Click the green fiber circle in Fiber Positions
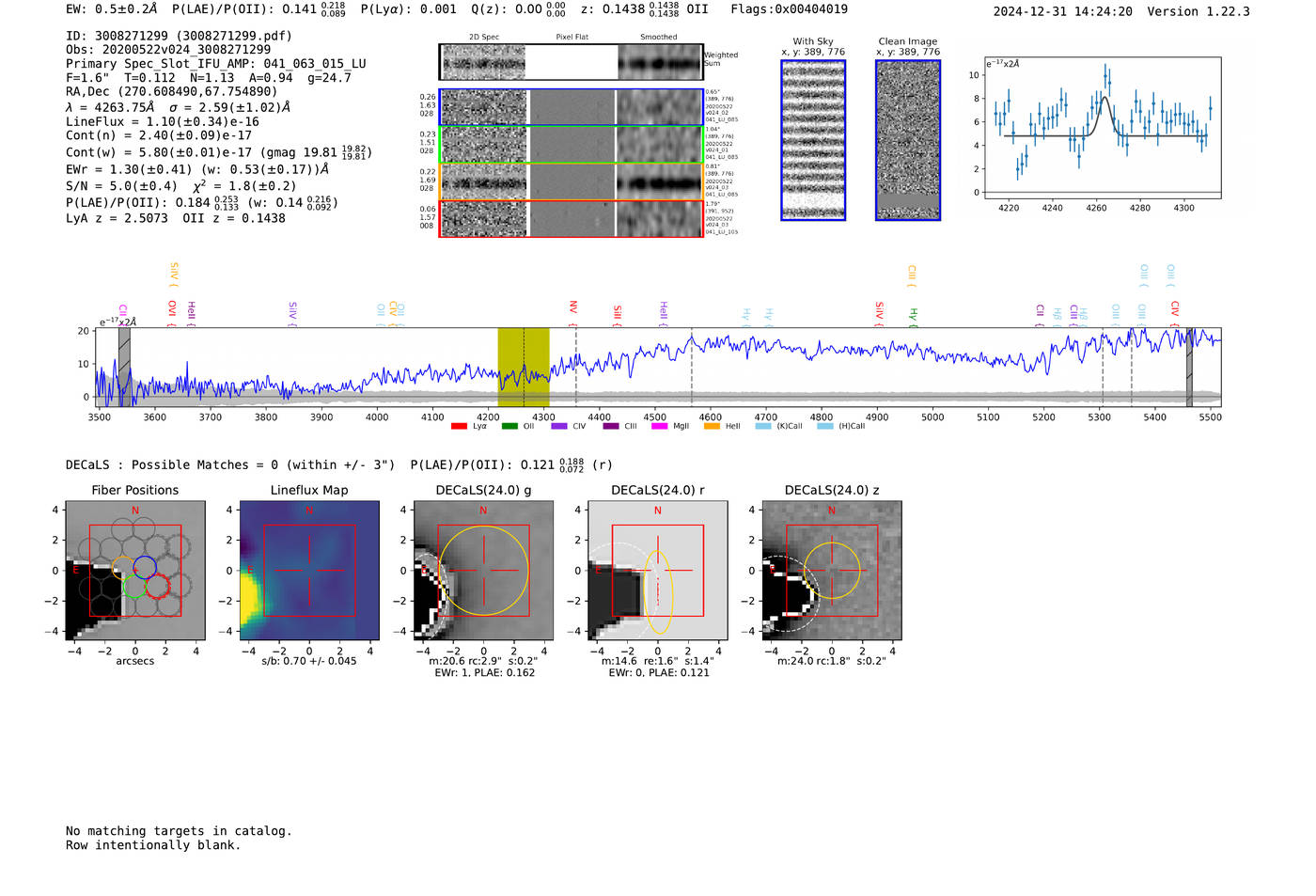The height and width of the screenshot is (896, 1316). click(133, 588)
